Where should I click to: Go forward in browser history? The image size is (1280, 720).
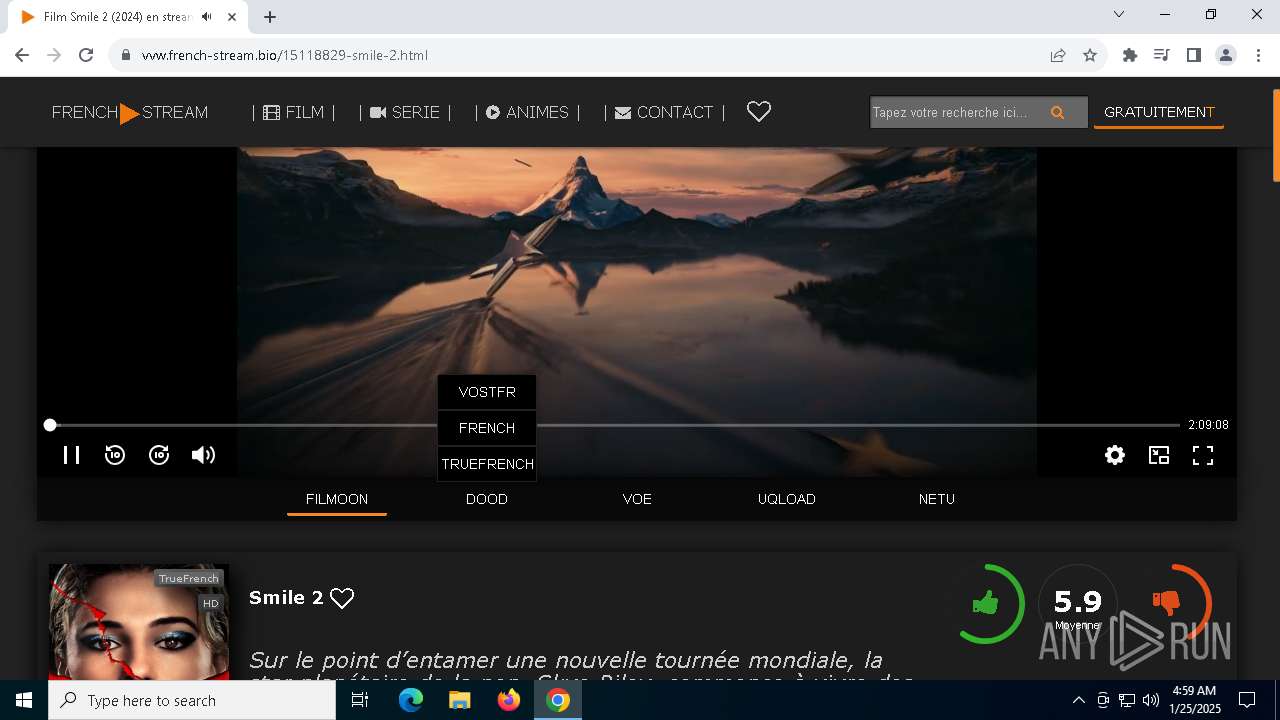[54, 55]
